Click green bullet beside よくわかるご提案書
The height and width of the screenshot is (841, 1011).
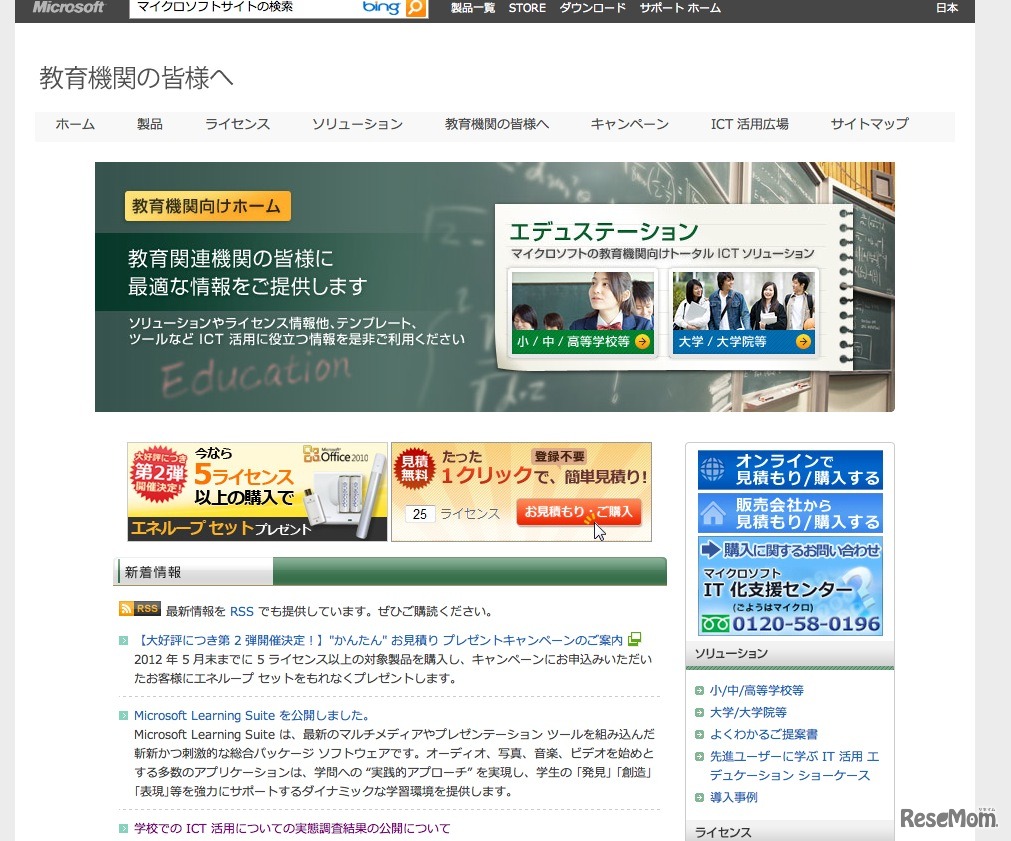699,735
